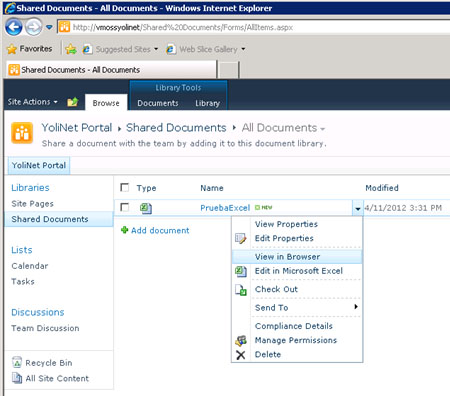Click the All Site Content page icon
The image size is (450, 396).
coord(17,378)
